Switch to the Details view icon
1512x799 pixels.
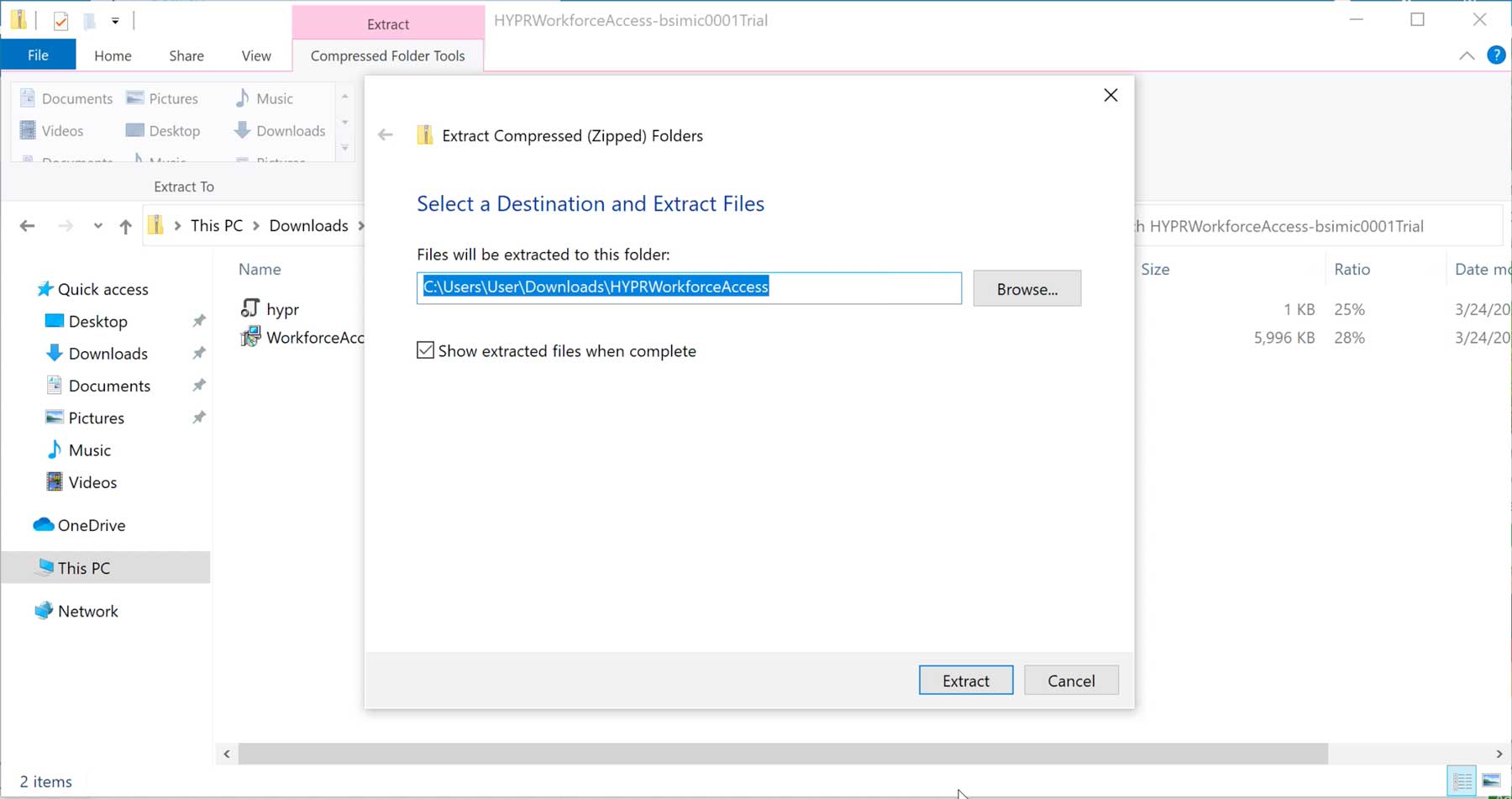pyautogui.click(x=1462, y=781)
